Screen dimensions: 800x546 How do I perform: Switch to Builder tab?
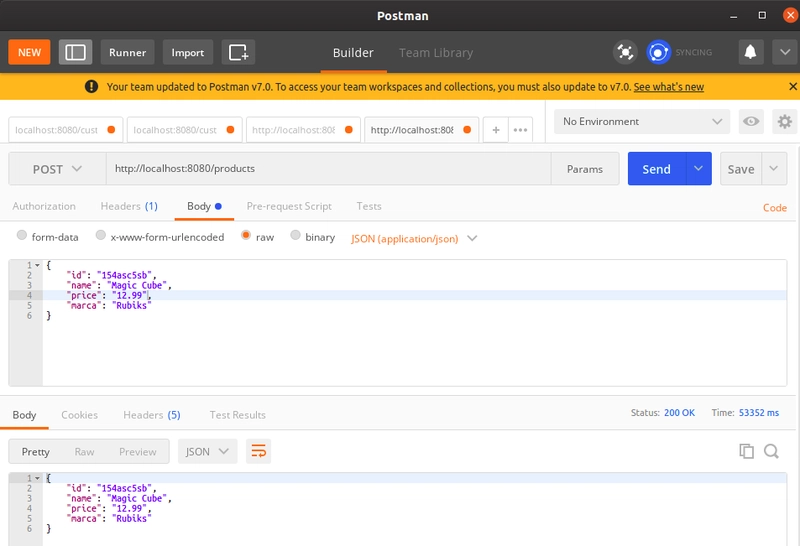(x=353, y=53)
